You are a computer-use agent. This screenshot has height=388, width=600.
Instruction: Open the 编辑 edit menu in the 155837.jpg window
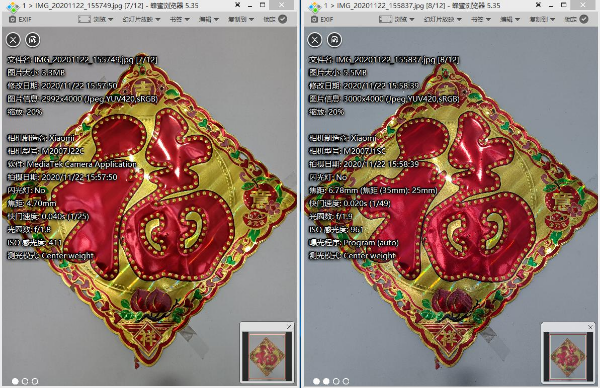510,19
